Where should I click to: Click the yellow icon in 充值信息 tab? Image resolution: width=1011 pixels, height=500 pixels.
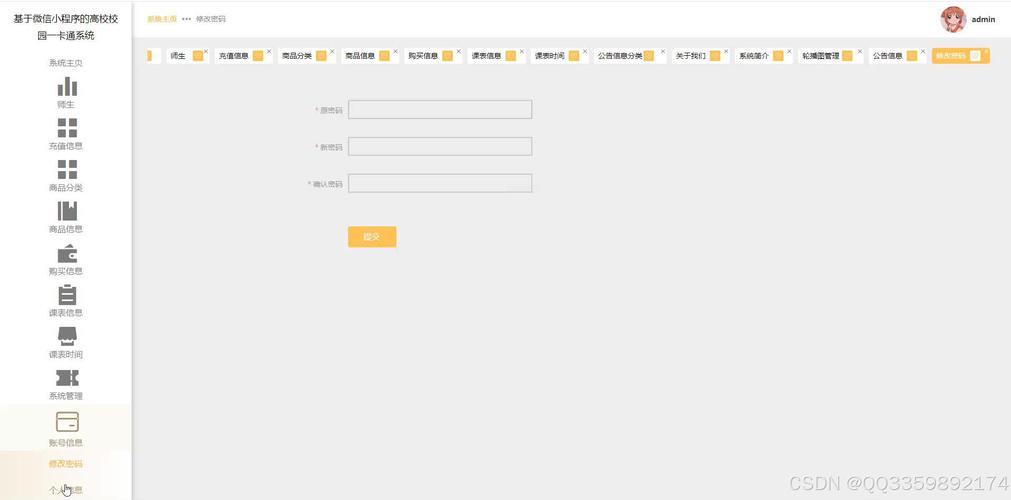click(258, 56)
